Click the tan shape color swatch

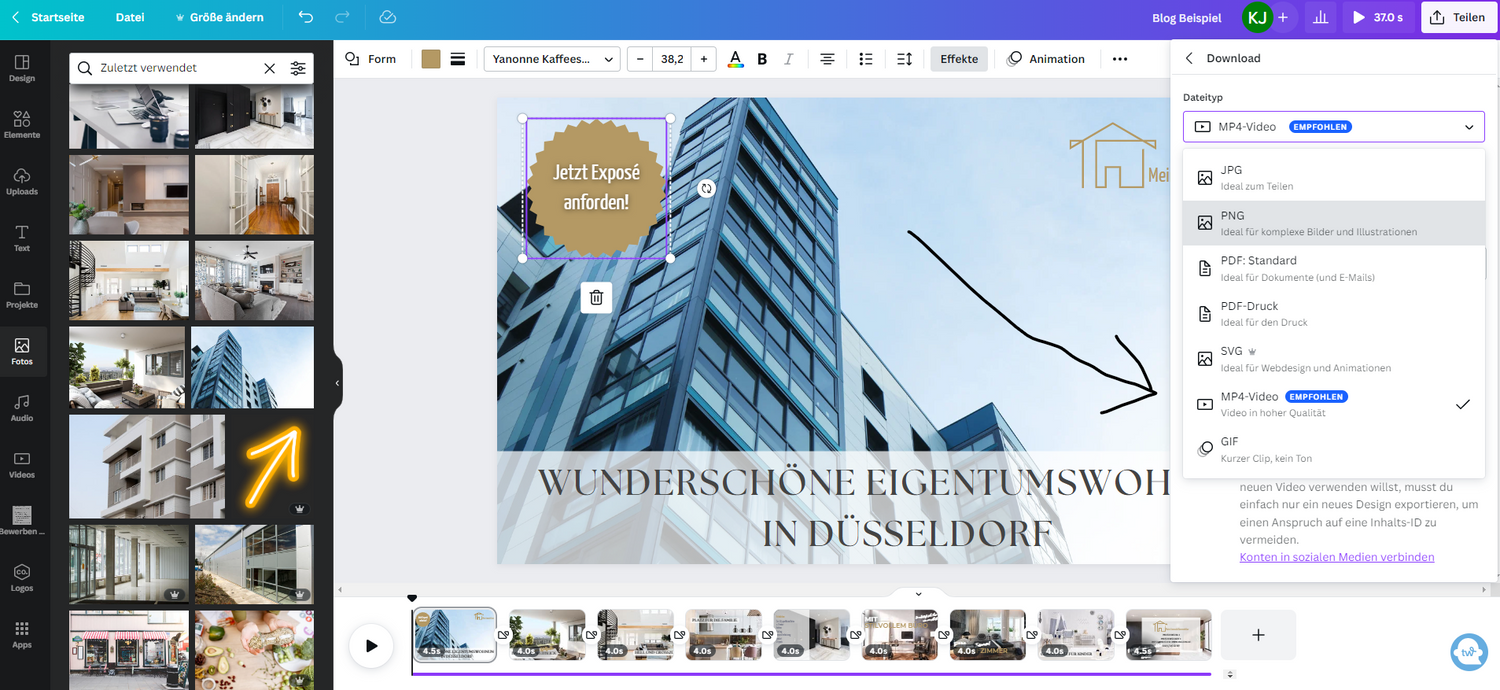[x=431, y=59]
